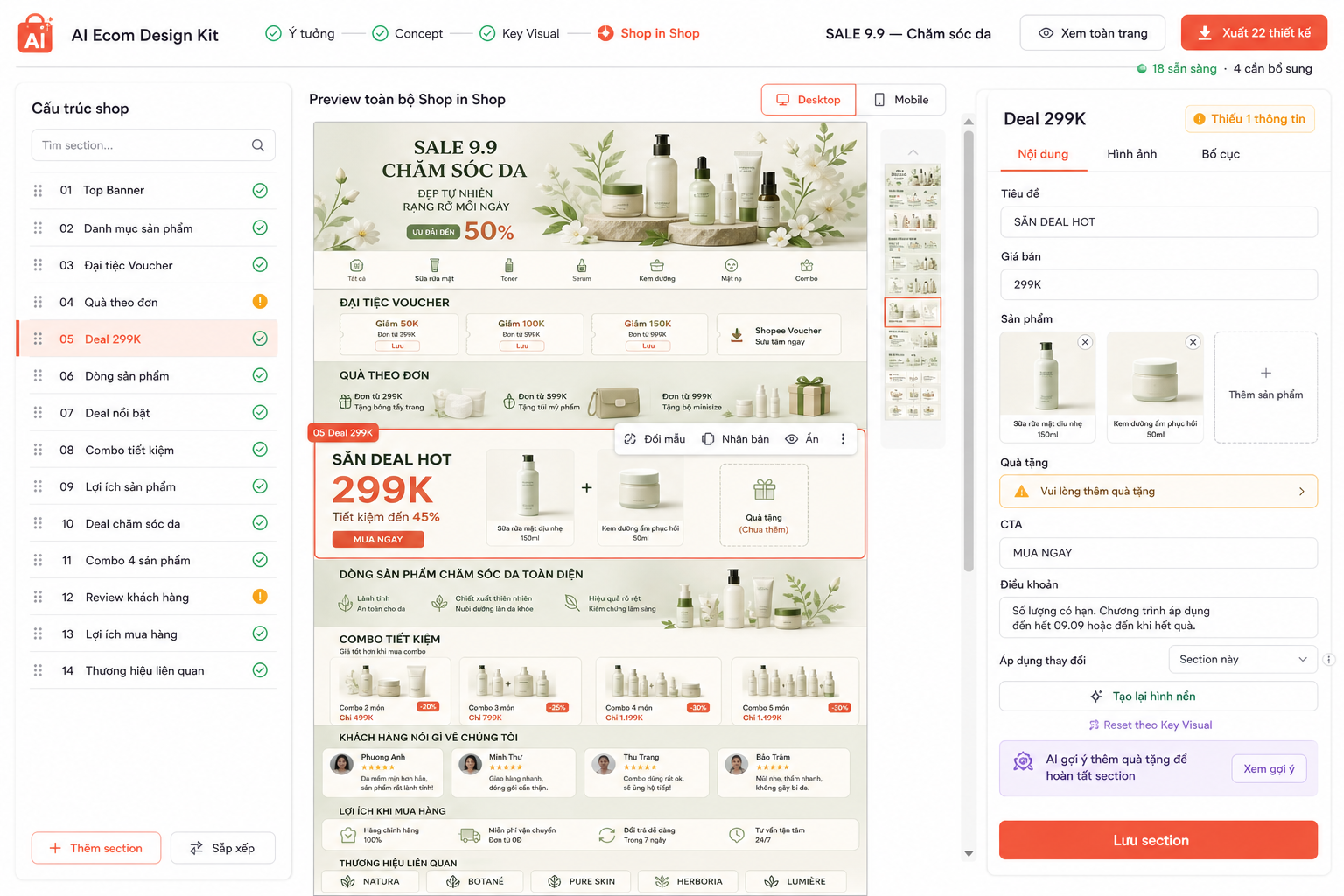The height and width of the screenshot is (896, 1344).
Task: Click the AI suggestion icon in purple banner
Action: [1023, 762]
